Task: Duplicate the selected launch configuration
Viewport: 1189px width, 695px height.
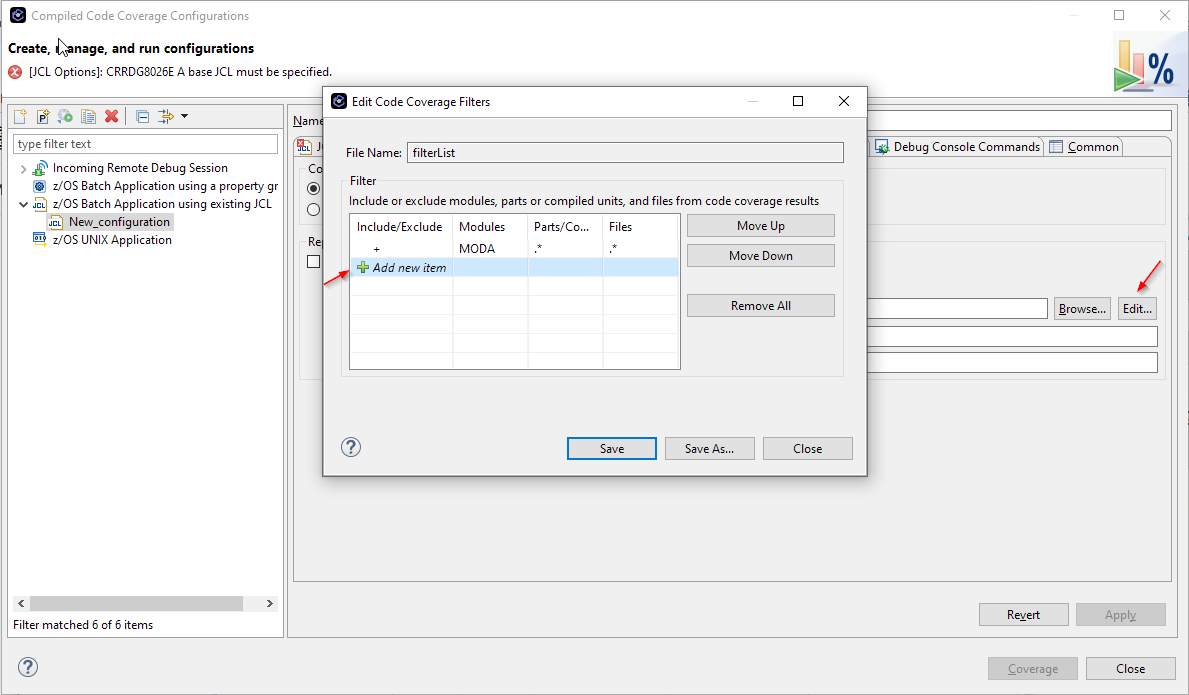Action: tap(90, 116)
